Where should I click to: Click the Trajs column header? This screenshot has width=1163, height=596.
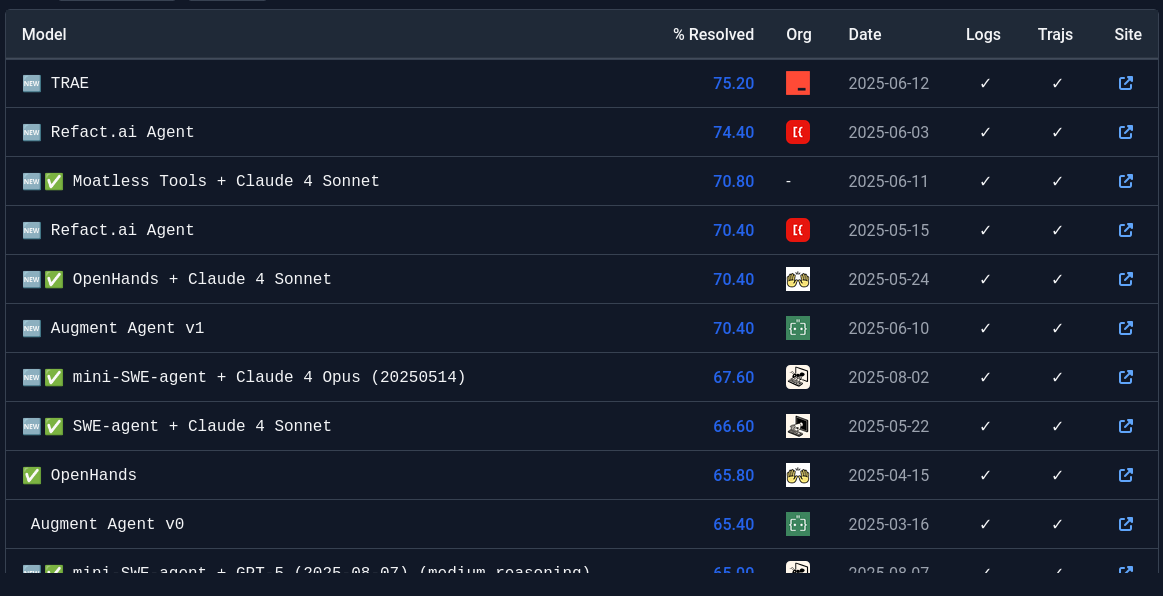[x=1055, y=35]
